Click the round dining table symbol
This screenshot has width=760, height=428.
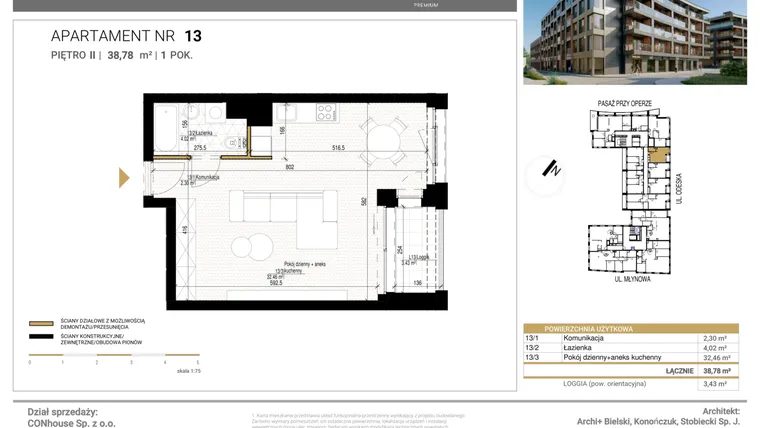click(x=384, y=141)
